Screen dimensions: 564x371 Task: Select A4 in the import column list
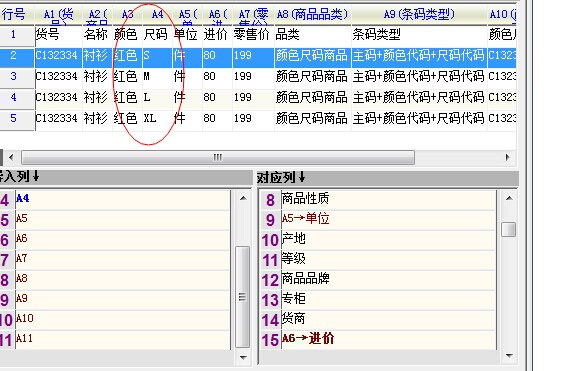pyautogui.click(x=122, y=200)
